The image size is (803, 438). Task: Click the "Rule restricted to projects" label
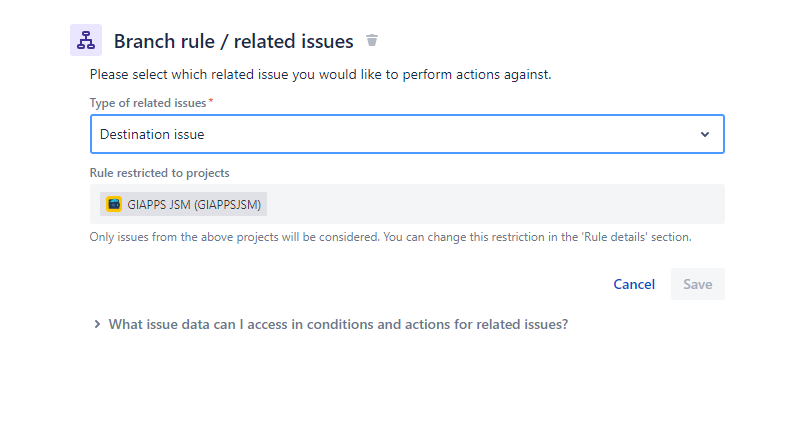(x=159, y=173)
